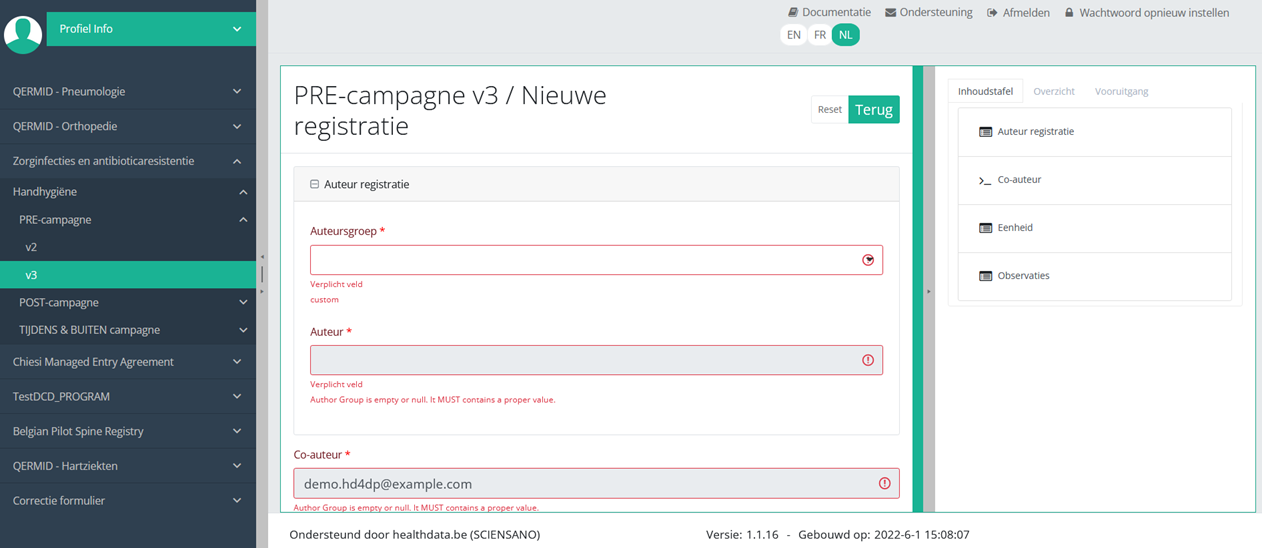Image resolution: width=1262 pixels, height=548 pixels.
Task: Click the padlock icon for password reset
Action: tap(1069, 13)
